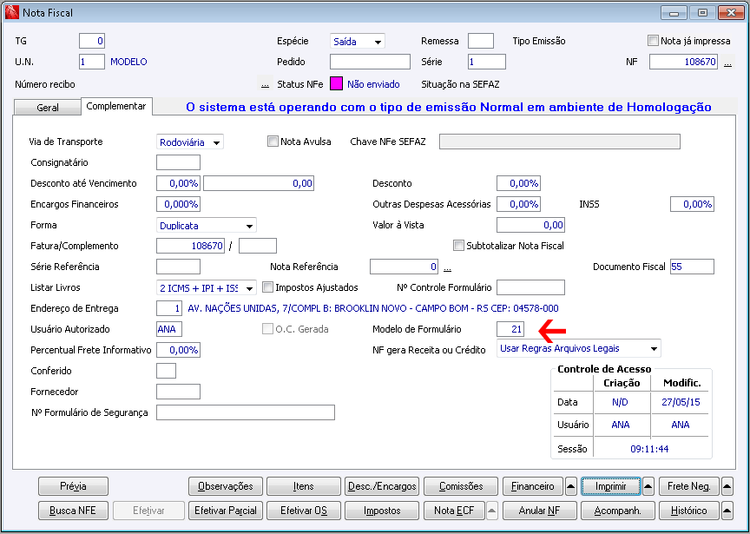Click the U.N. input field
The width and height of the screenshot is (750, 534).
[x=92, y=62]
